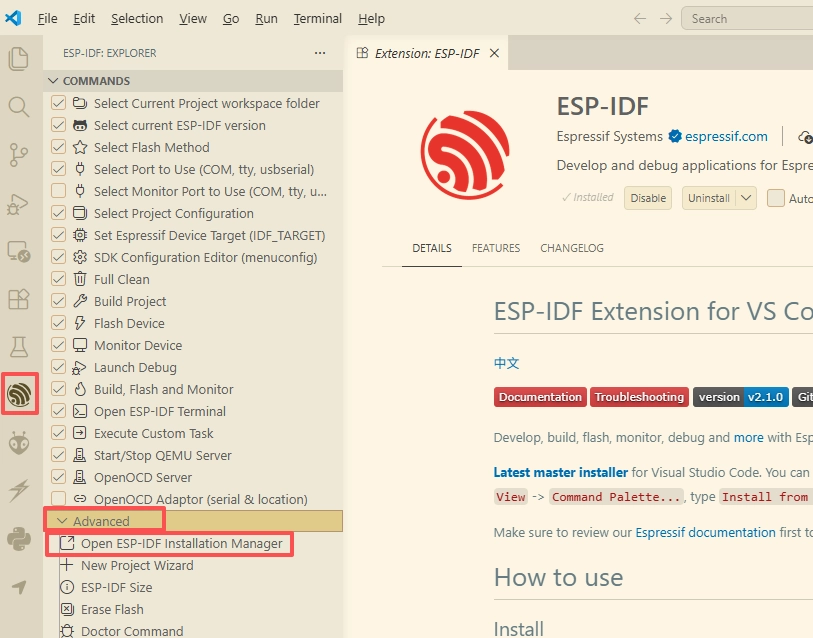Screen dimensions: 813x638
Task: Click the flame icon for Build, Flash and Monitor
Action: click(80, 389)
